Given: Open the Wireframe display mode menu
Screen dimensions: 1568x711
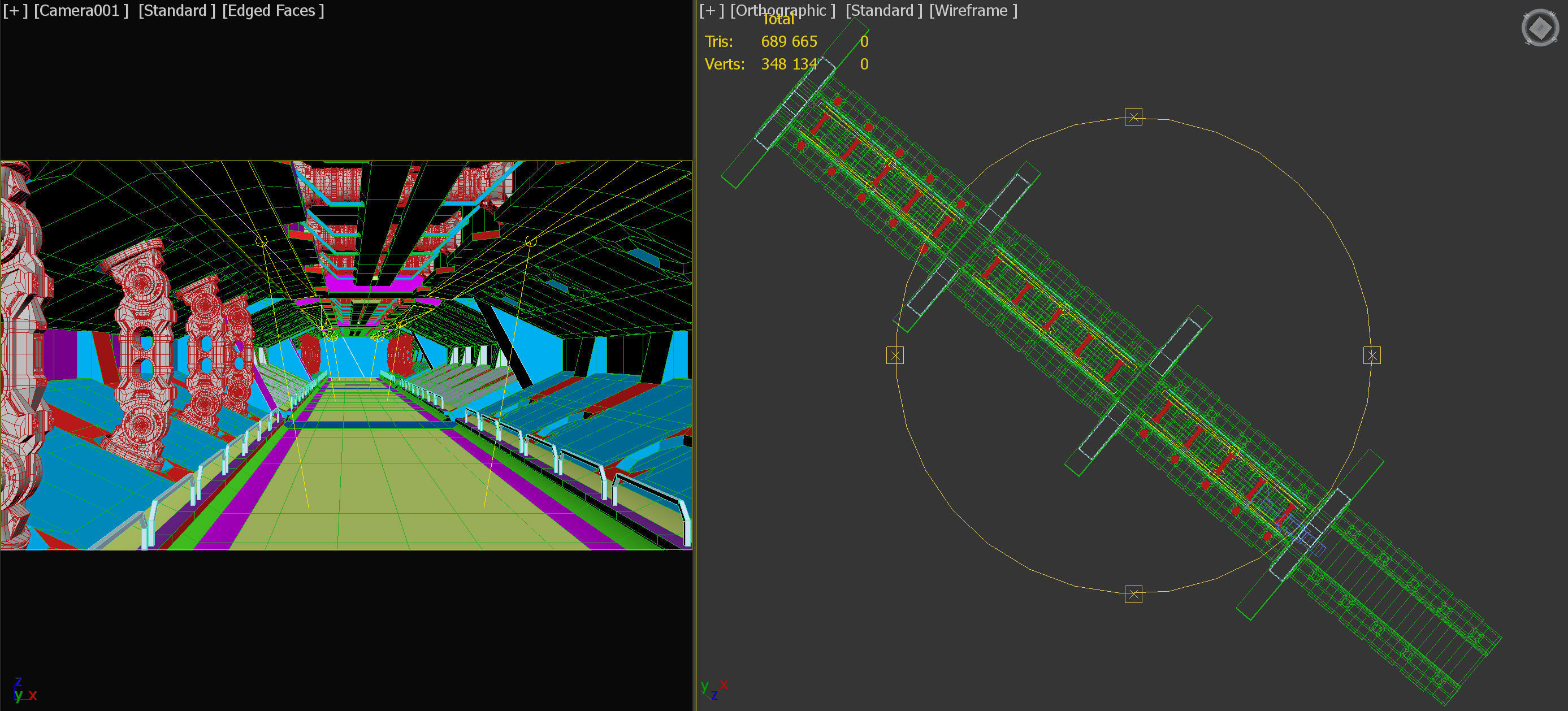Looking at the screenshot, I should tap(973, 11).
